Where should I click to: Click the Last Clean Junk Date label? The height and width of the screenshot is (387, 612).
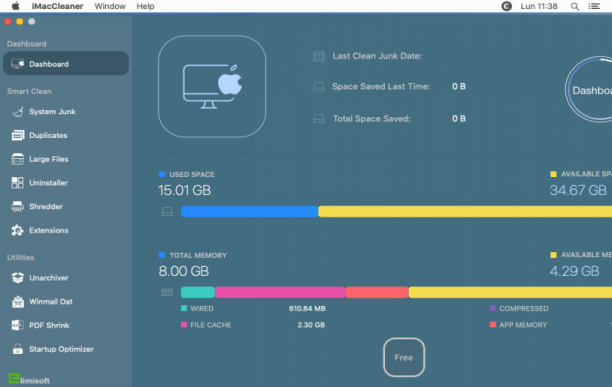[377, 56]
